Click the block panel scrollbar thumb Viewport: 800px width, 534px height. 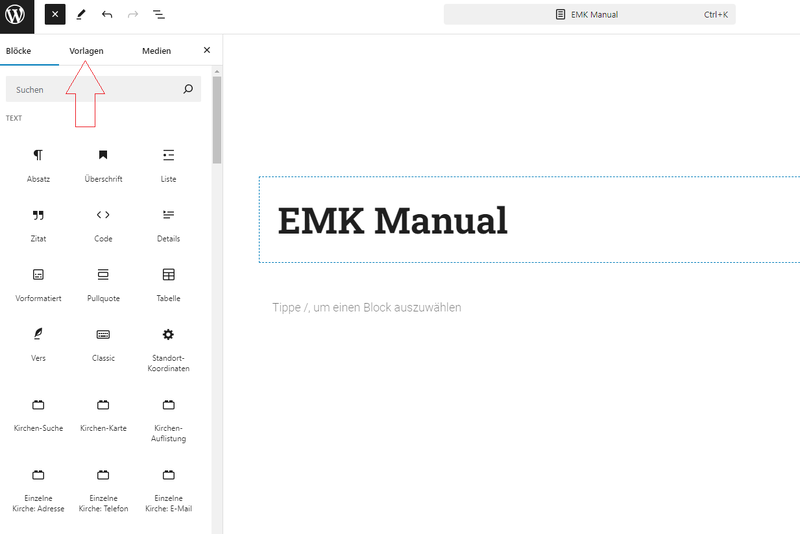coord(217,120)
